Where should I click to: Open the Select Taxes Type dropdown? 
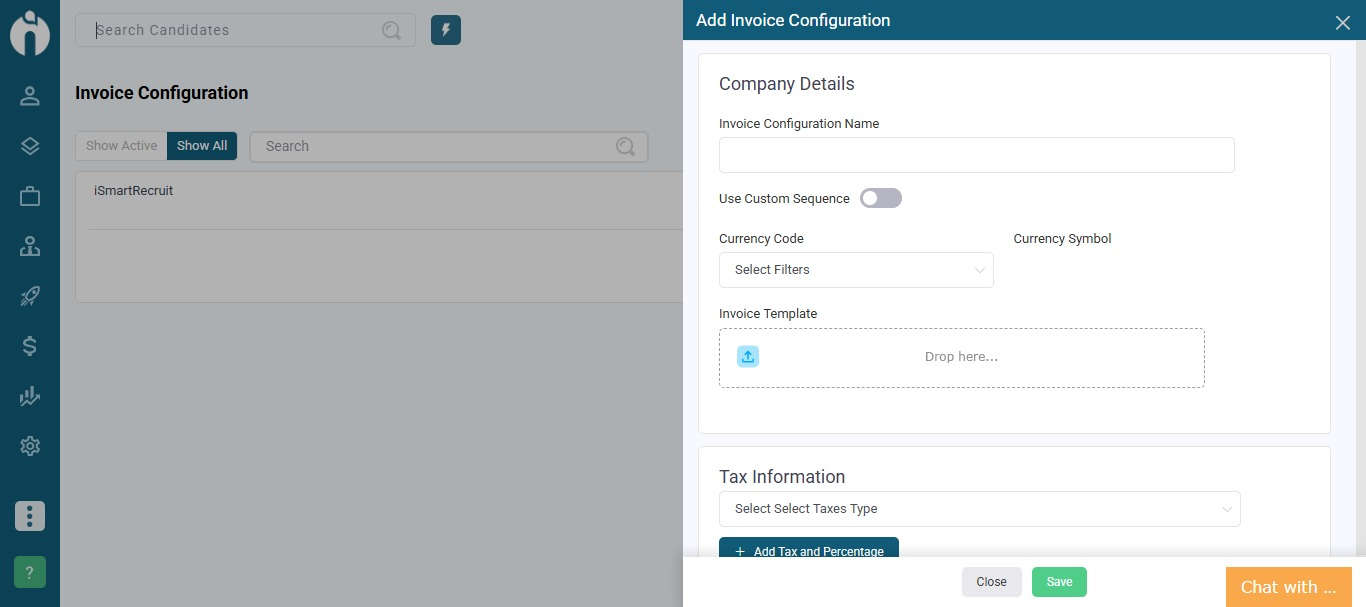(979, 509)
